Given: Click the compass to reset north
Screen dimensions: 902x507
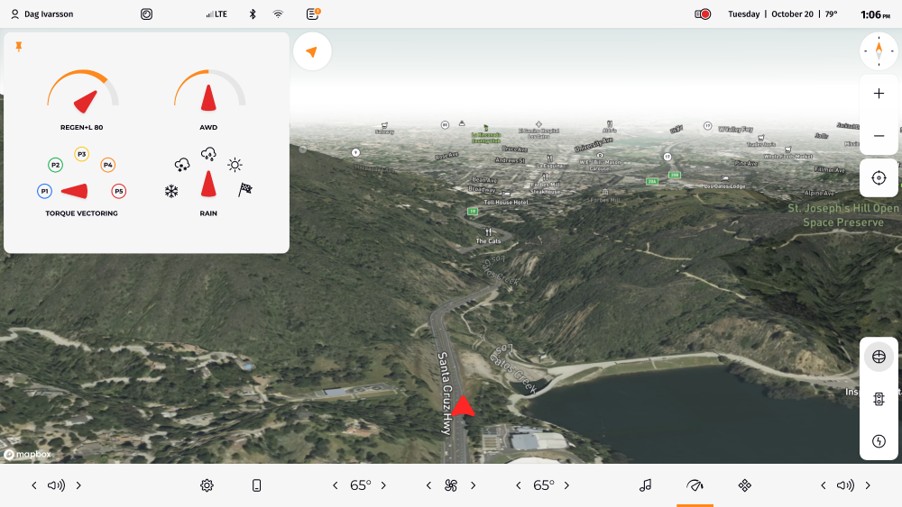Looking at the screenshot, I should (878, 51).
